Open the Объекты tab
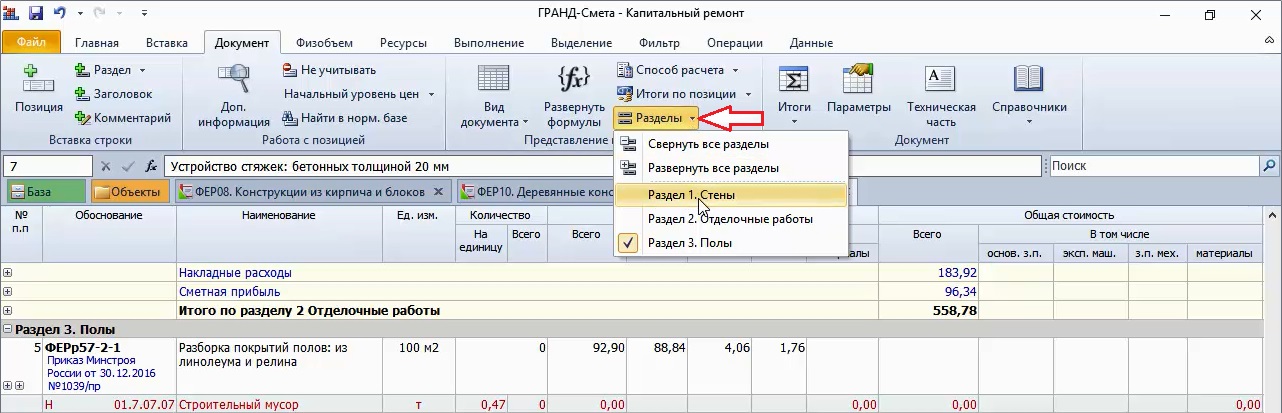 130,191
